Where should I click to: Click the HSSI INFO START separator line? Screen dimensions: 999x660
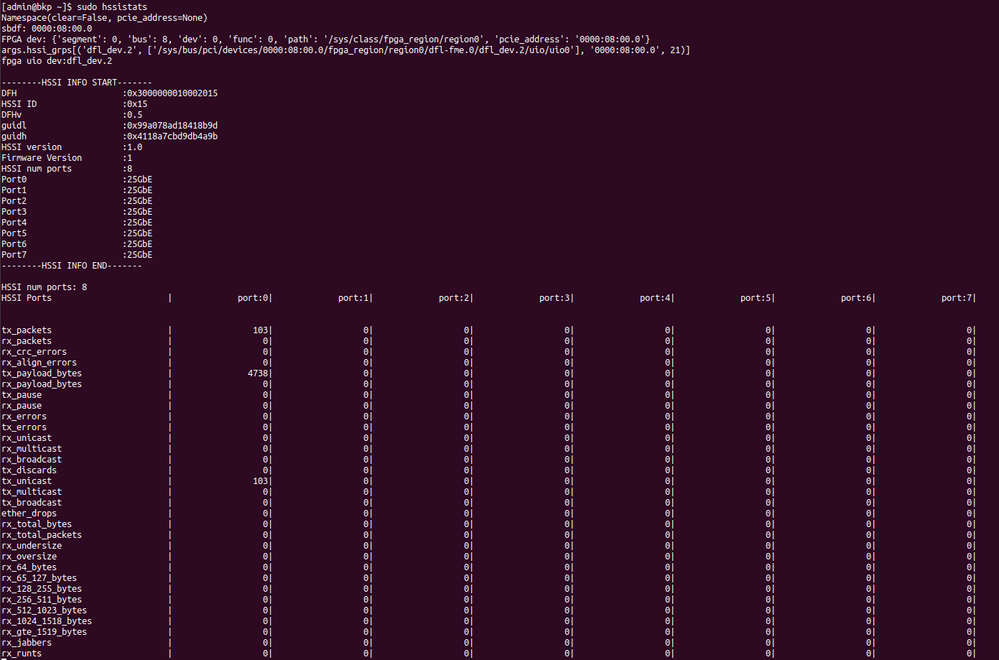tap(76, 82)
